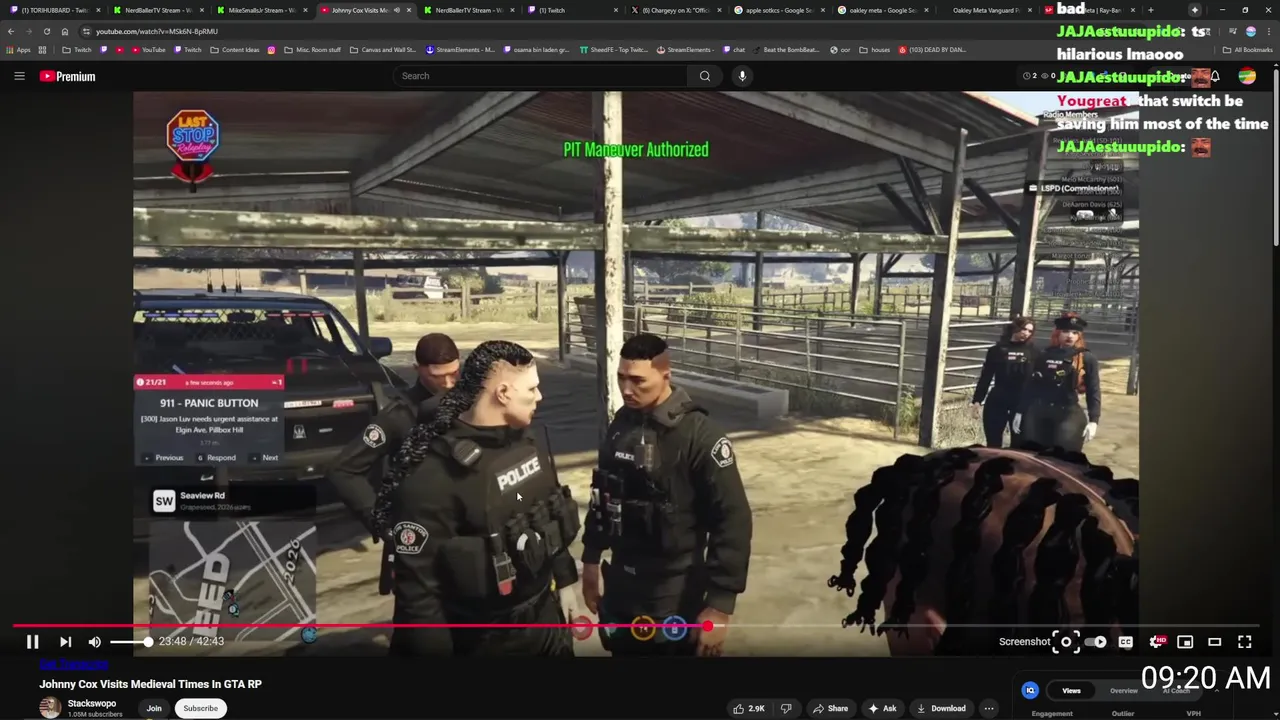Viewport: 1280px width, 720px height.
Task: Switch to the MikeSmallsJr Stream tab
Action: tap(262, 10)
